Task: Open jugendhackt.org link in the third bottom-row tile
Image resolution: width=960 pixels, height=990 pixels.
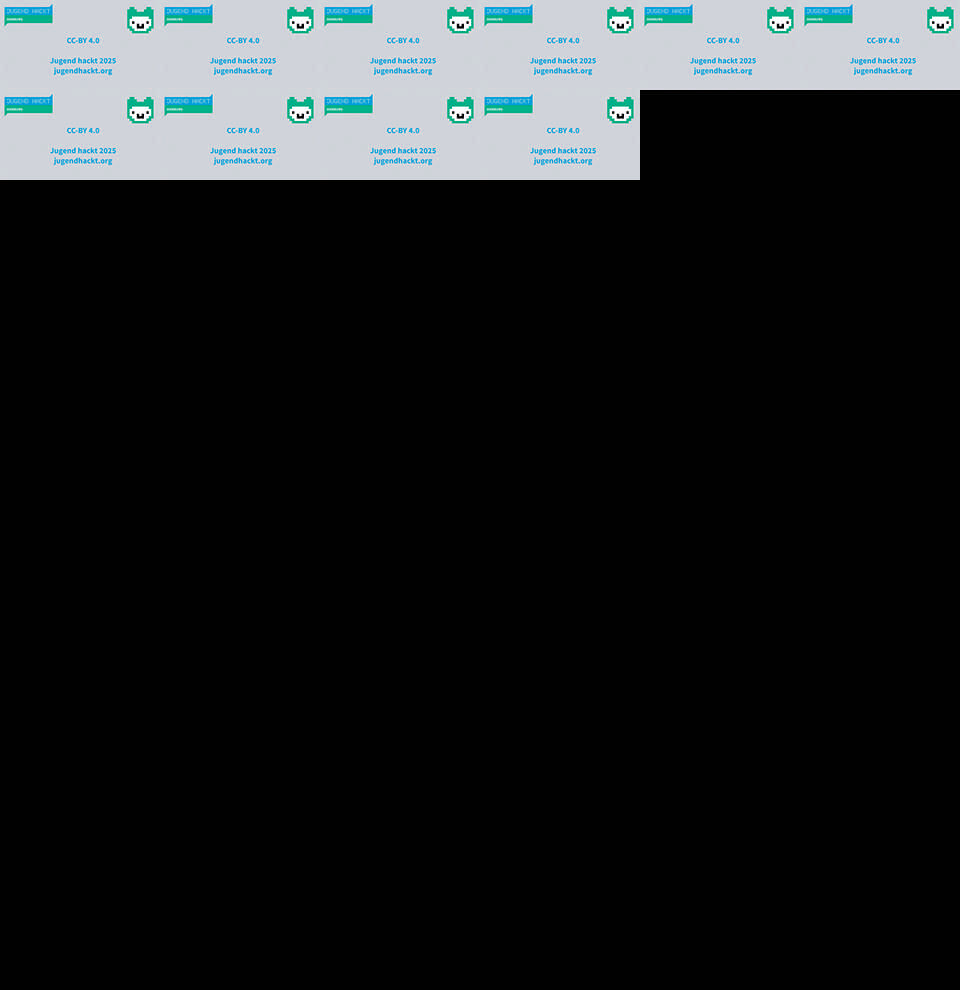Action: coord(403,161)
